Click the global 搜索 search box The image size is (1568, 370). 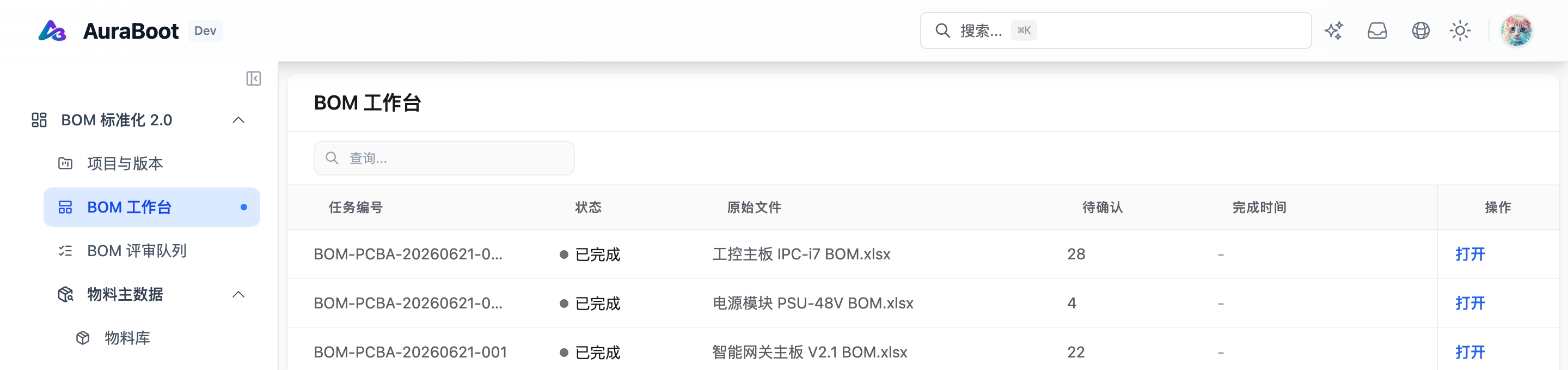1115,31
